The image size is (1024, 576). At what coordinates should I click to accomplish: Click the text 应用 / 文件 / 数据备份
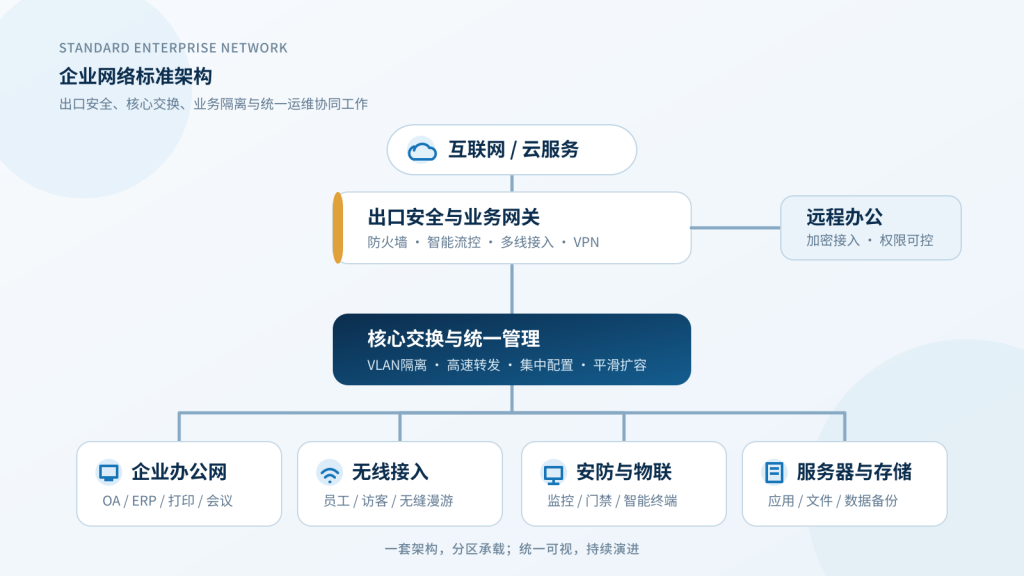pos(833,501)
